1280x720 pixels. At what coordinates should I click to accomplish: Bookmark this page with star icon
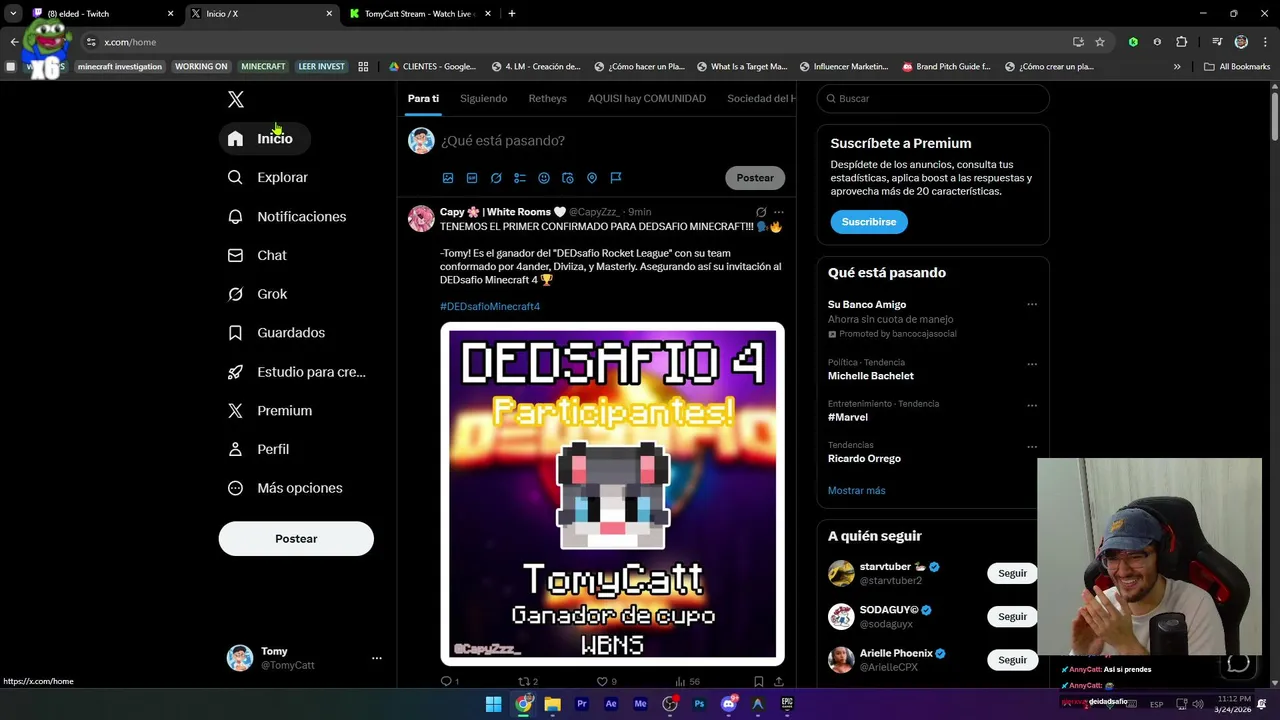coord(1100,42)
